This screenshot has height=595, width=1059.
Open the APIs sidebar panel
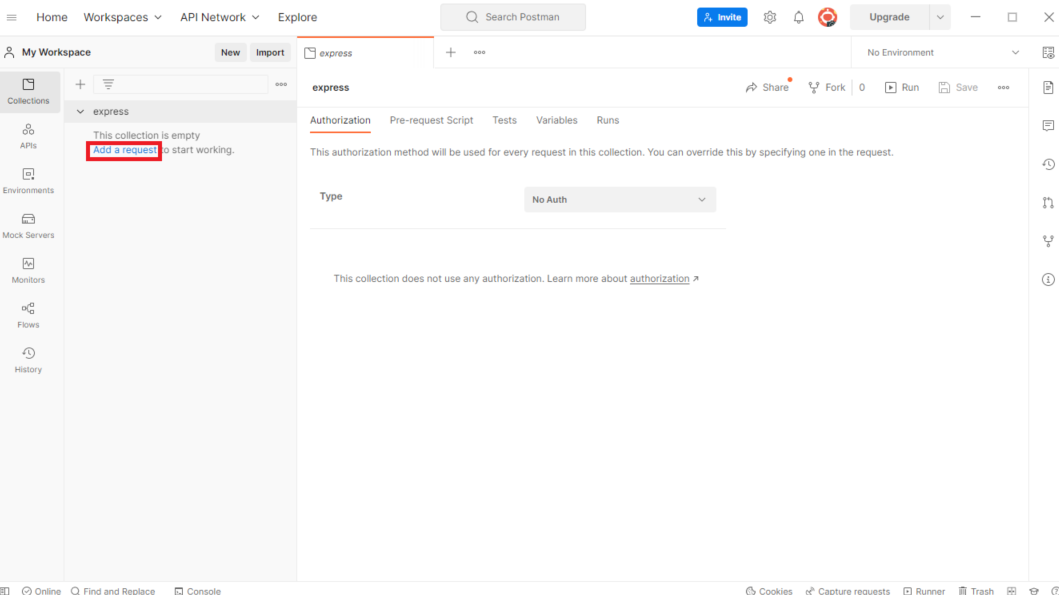pos(28,136)
